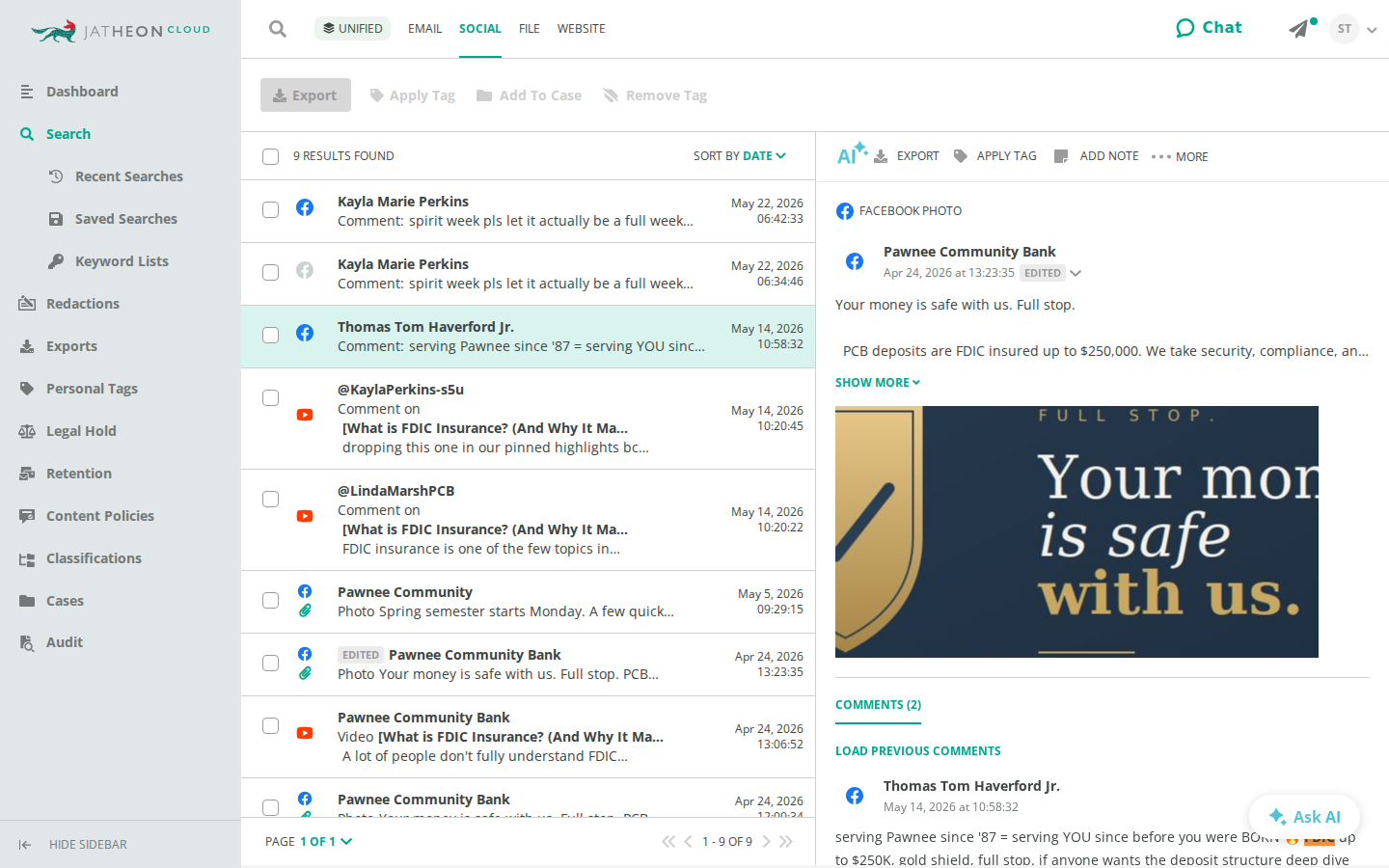The height and width of the screenshot is (868, 1389).
Task: Select the @LindaMarshPCB comment checkbox
Action: click(x=271, y=500)
